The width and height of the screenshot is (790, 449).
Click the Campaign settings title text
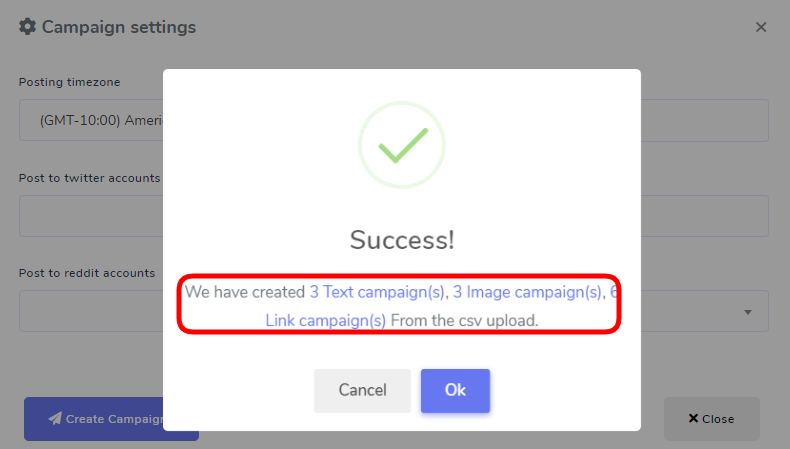pyautogui.click(x=119, y=27)
